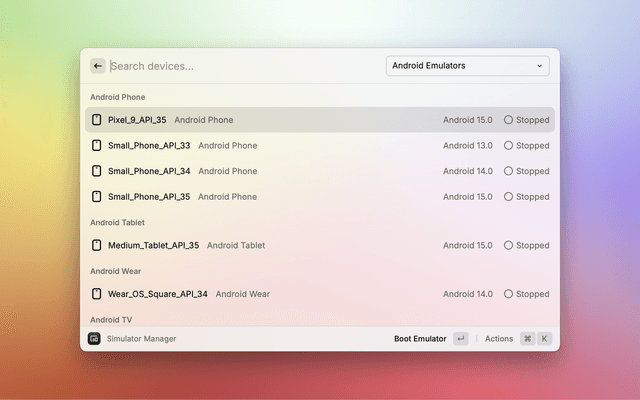Click the Return key icon button
Image resolution: width=640 pixels, height=400 pixels.
coord(460,339)
